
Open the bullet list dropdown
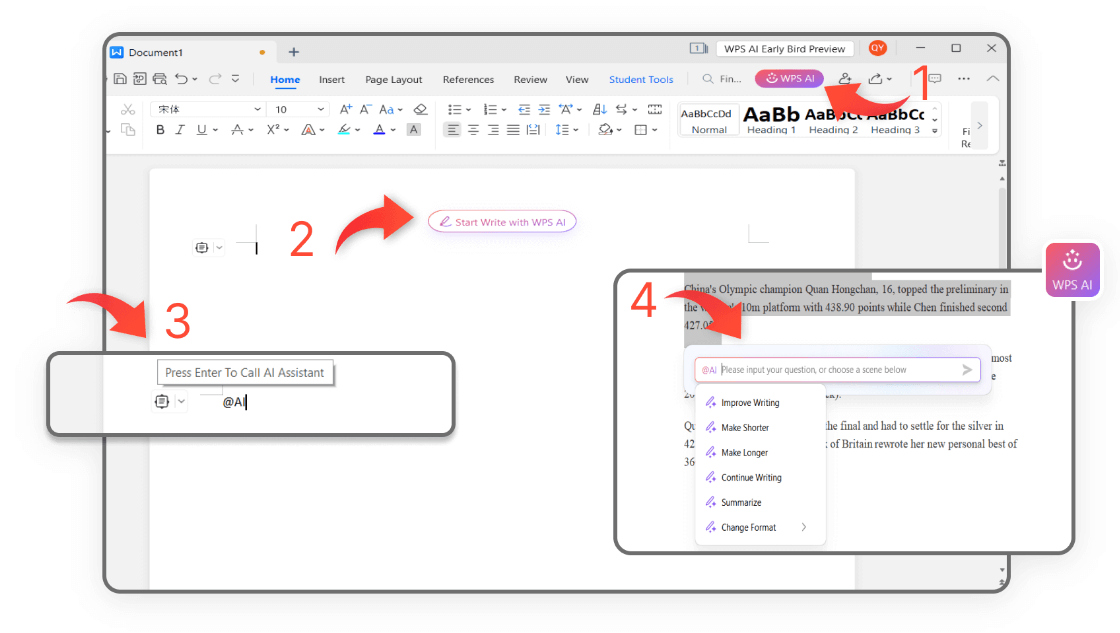click(469, 109)
